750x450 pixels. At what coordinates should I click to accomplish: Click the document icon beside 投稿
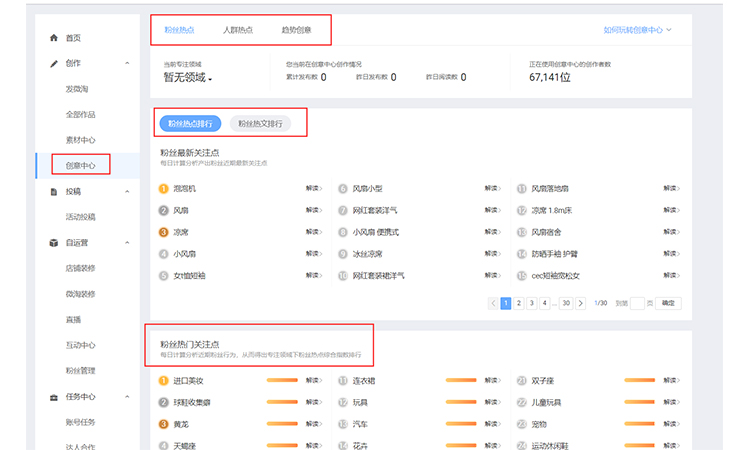[54, 192]
